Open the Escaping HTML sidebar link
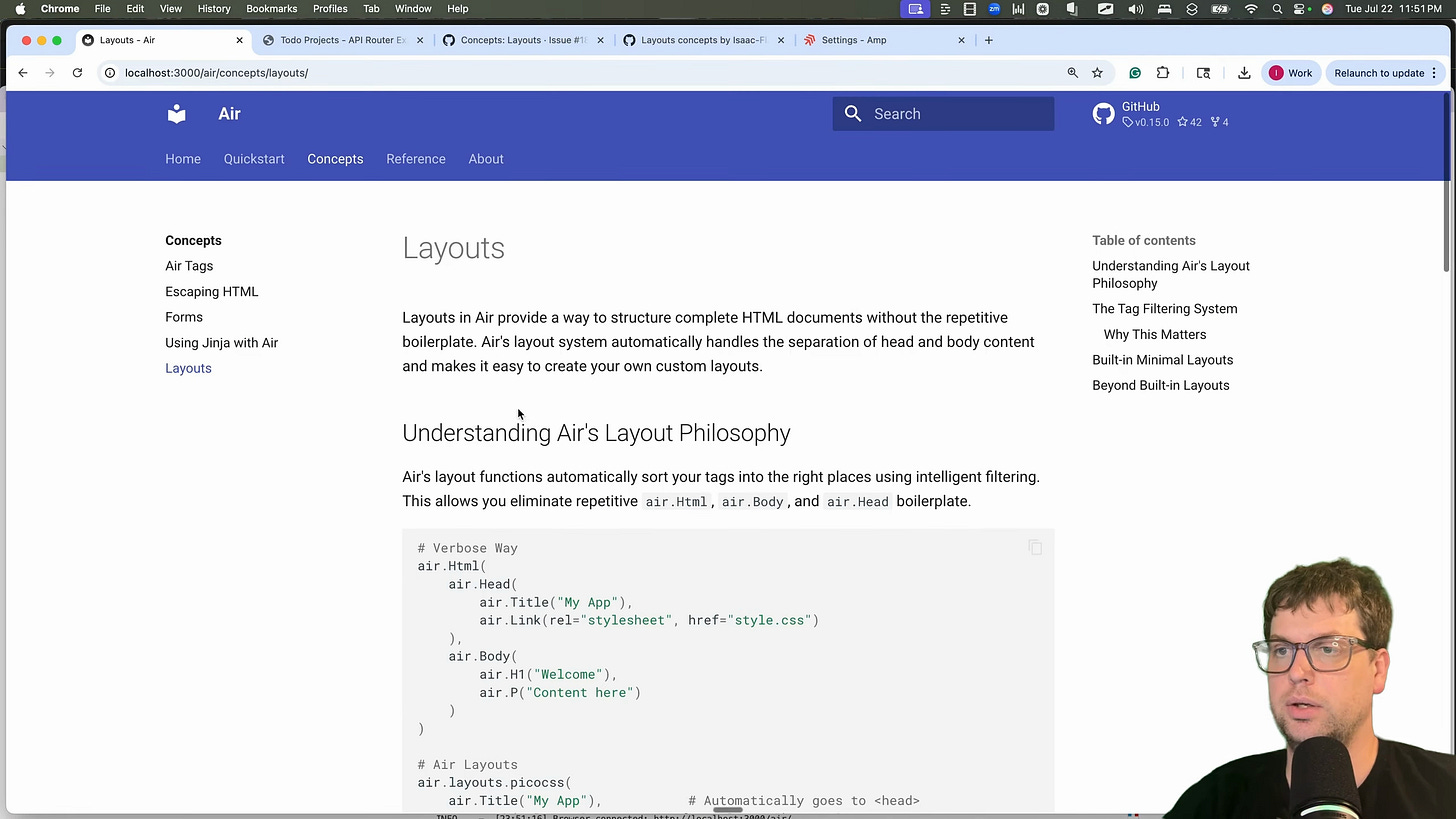Screen dimensions: 1456x819 click(211, 291)
